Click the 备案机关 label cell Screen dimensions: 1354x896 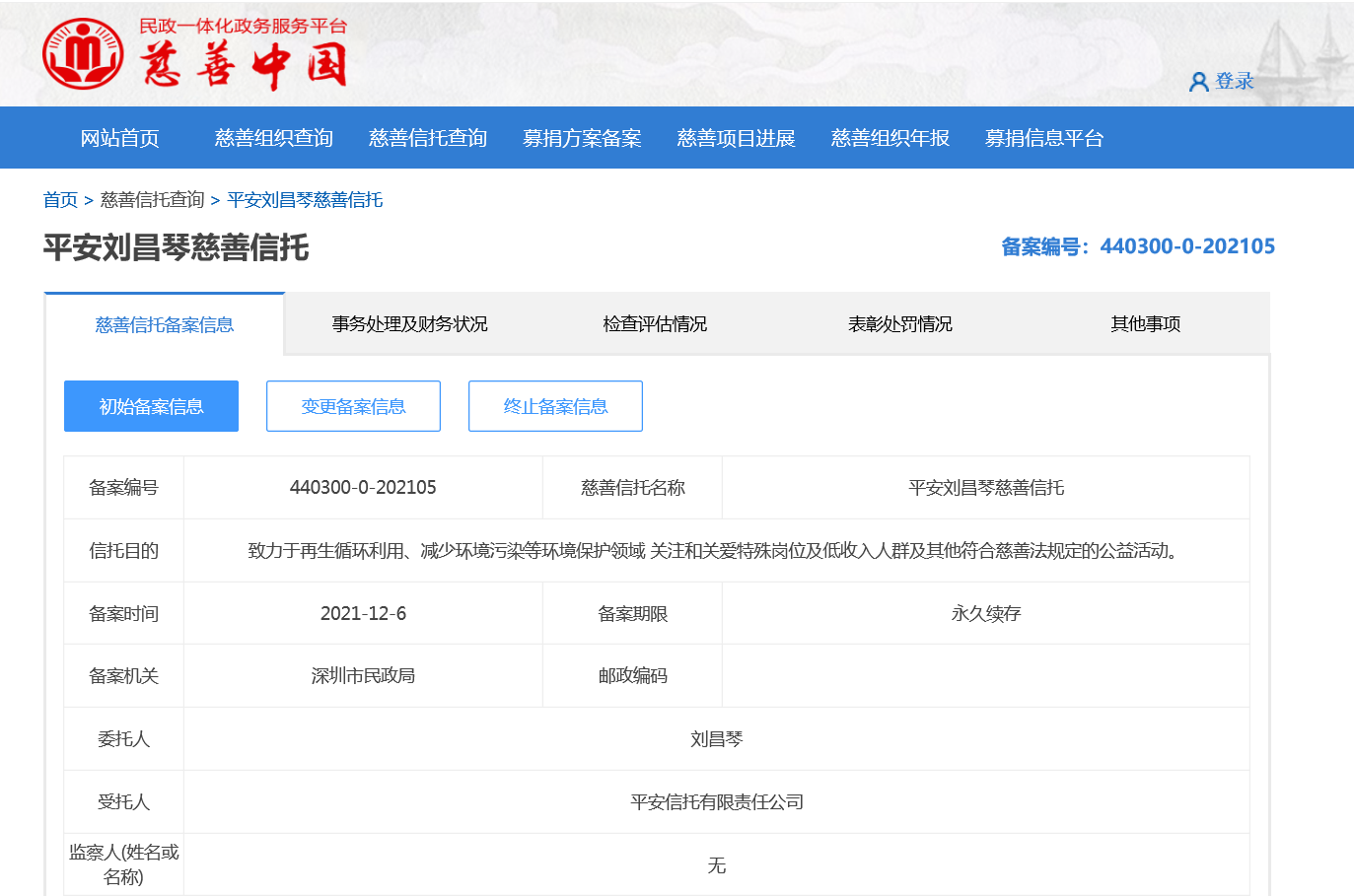click(124, 675)
